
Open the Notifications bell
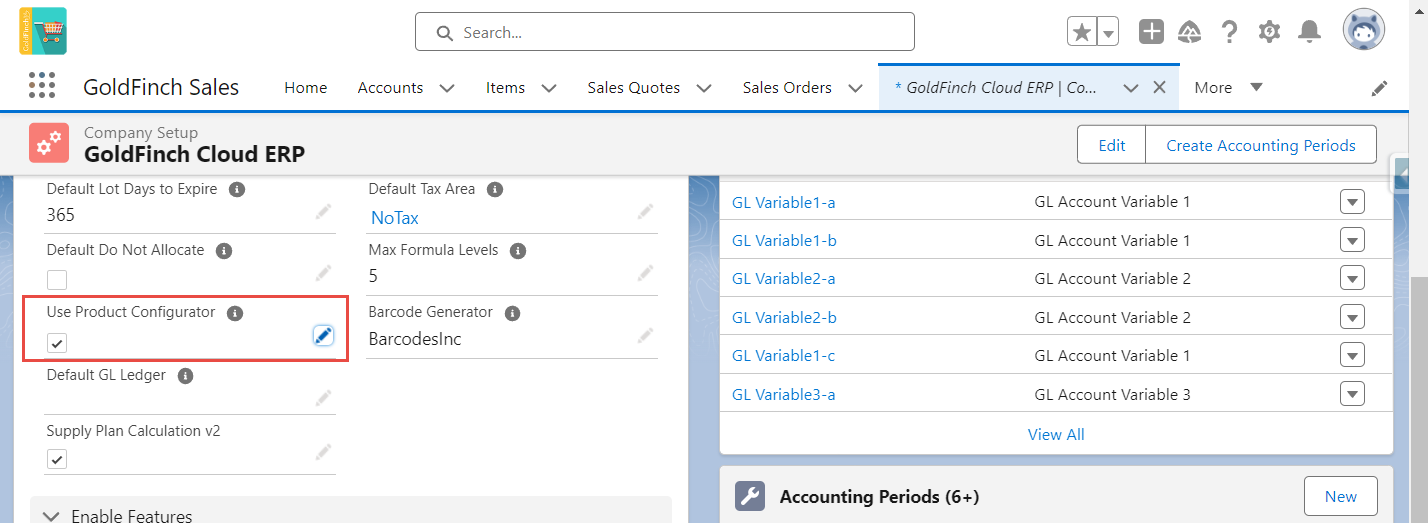1309,32
